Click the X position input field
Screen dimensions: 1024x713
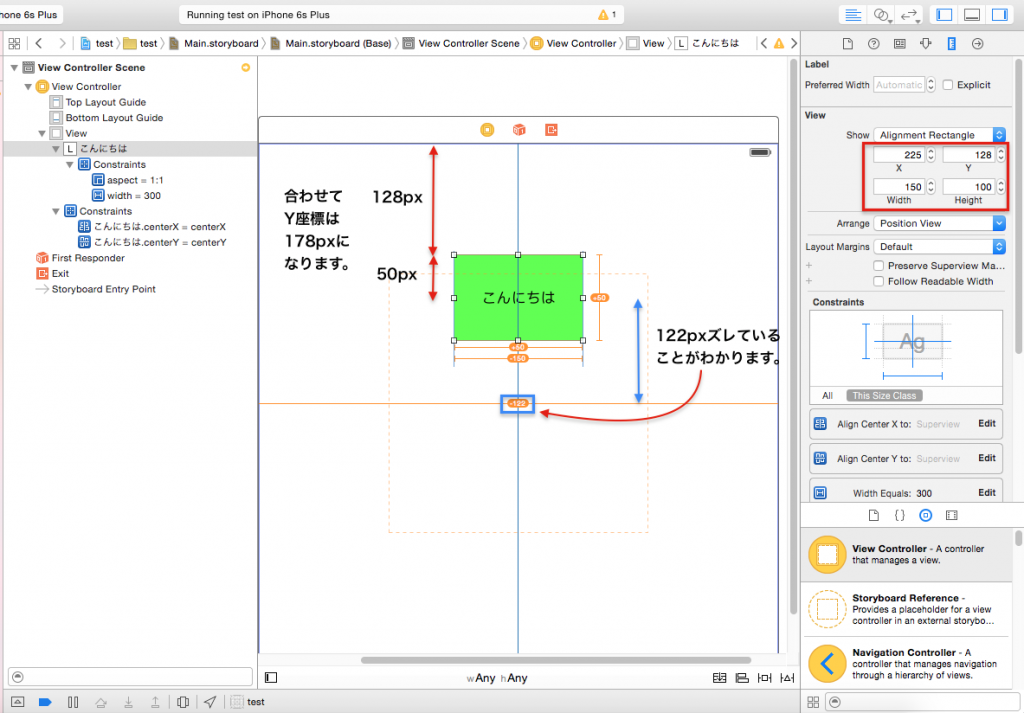point(898,155)
